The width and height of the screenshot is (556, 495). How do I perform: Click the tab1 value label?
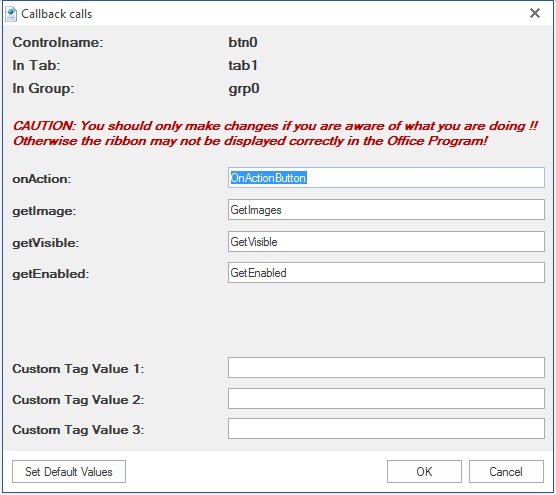tap(243, 66)
